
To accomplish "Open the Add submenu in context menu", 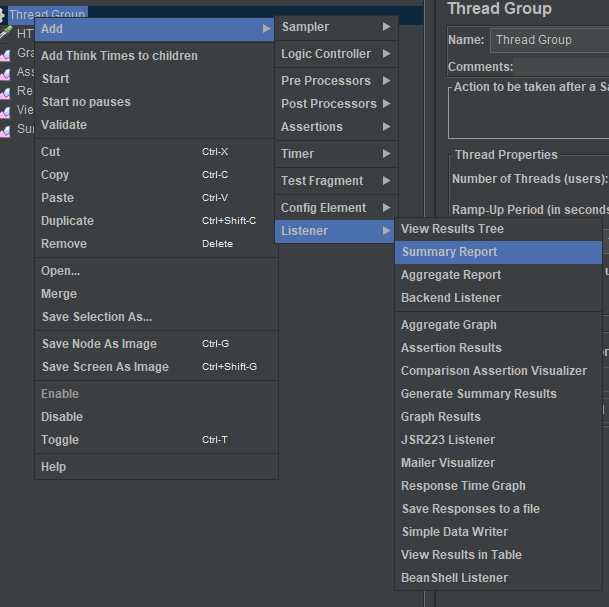I will [x=154, y=29].
